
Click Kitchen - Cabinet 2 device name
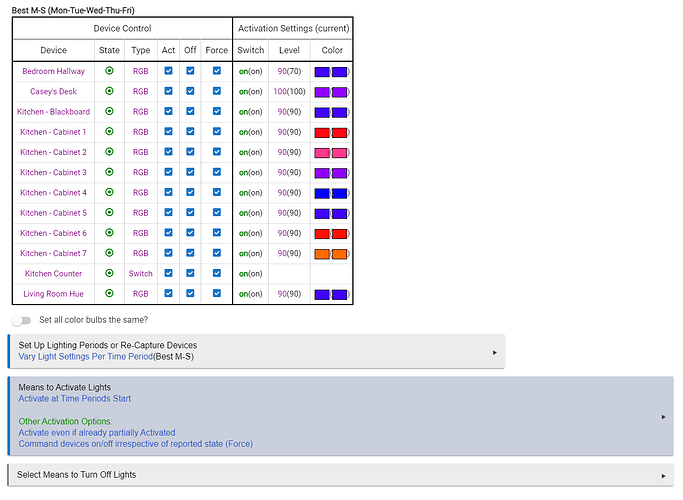(54, 152)
